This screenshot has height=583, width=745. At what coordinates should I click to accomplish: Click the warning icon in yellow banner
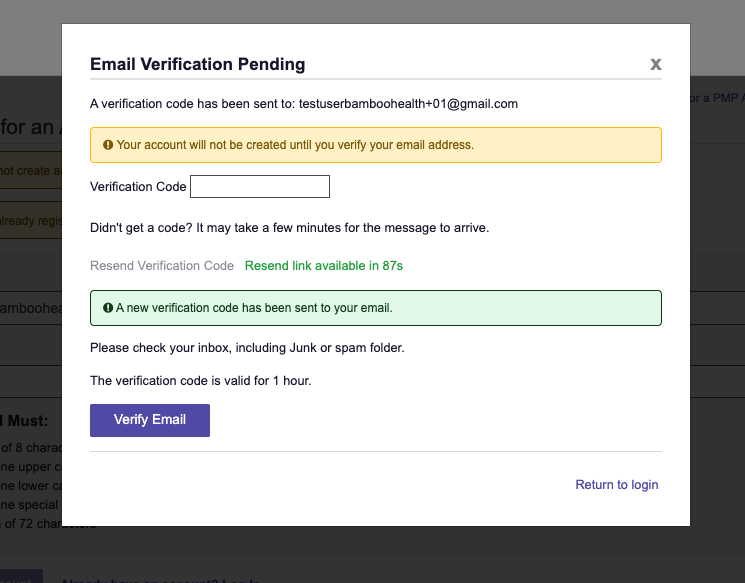pyautogui.click(x=108, y=144)
